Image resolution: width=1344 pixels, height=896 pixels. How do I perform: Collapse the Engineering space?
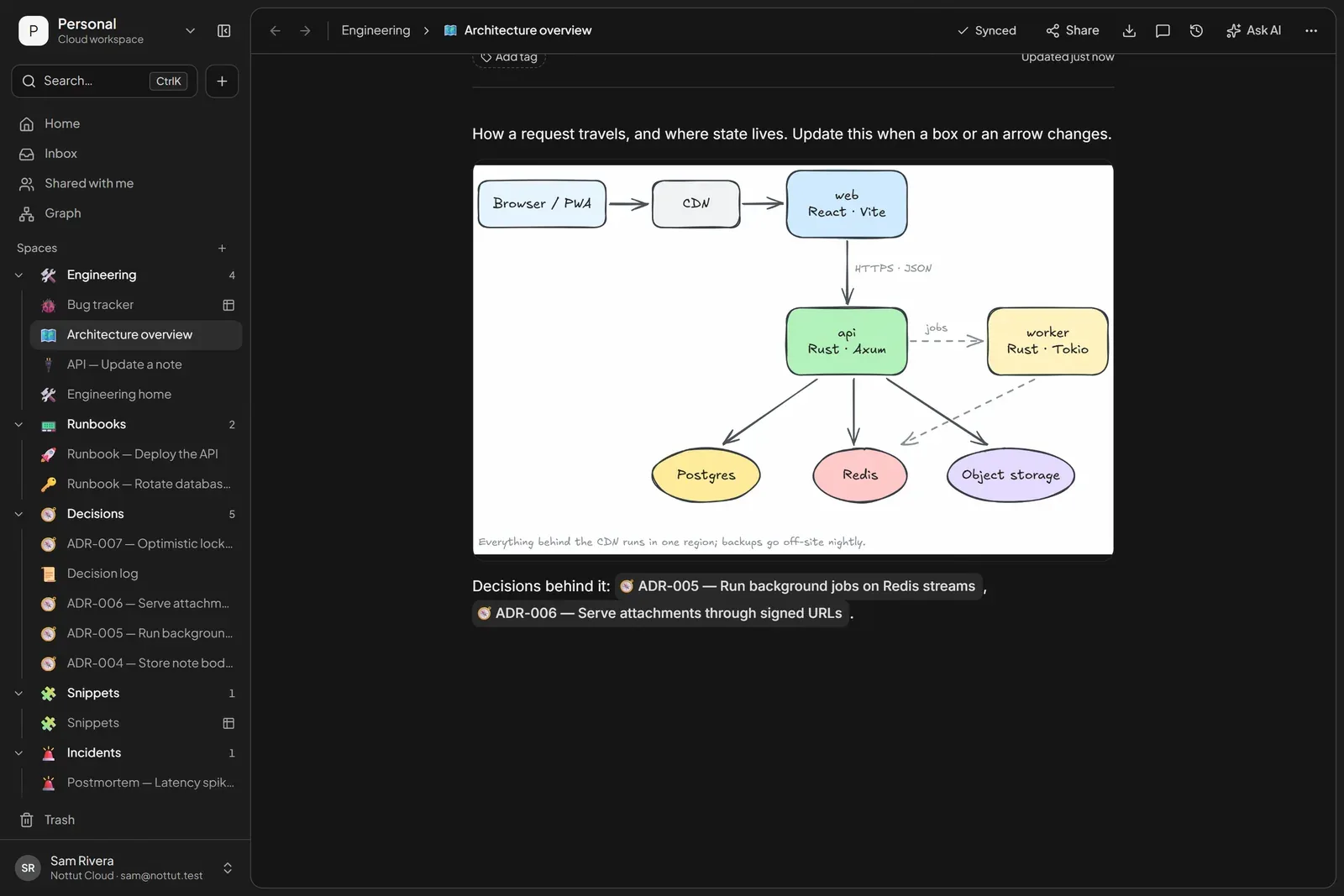tap(18, 275)
